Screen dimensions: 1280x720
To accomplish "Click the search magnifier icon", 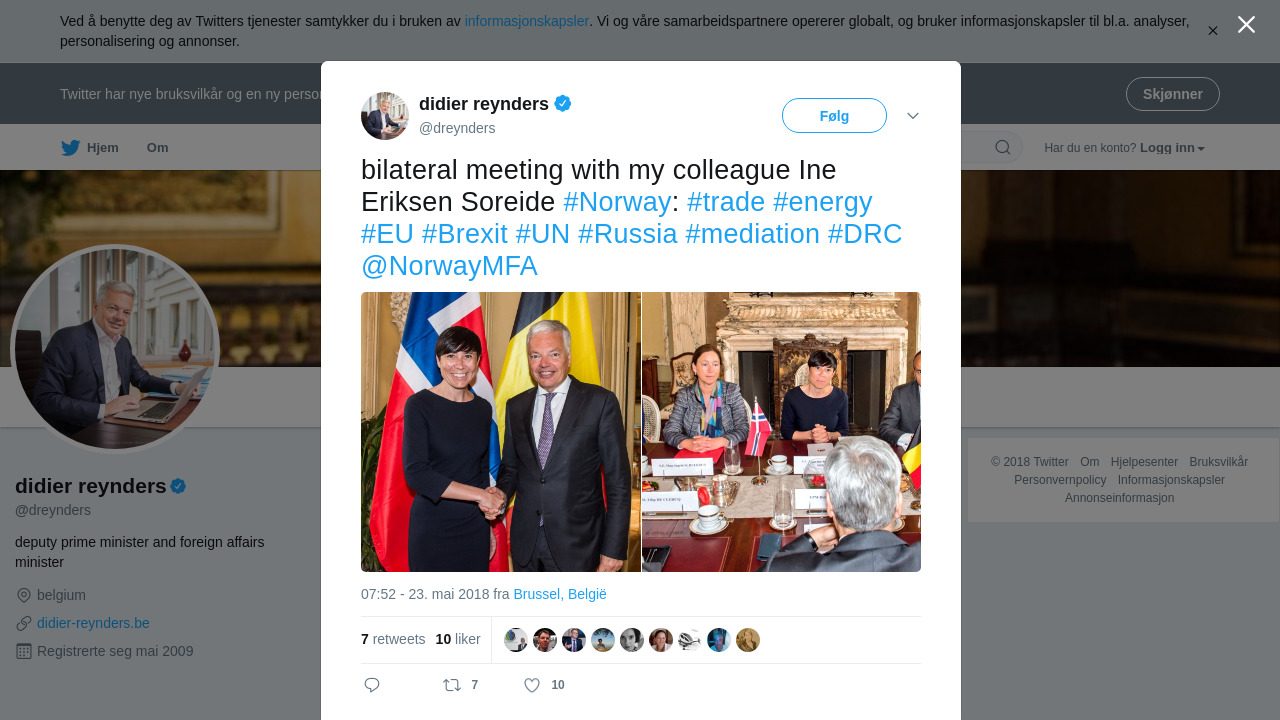I will tap(1002, 148).
